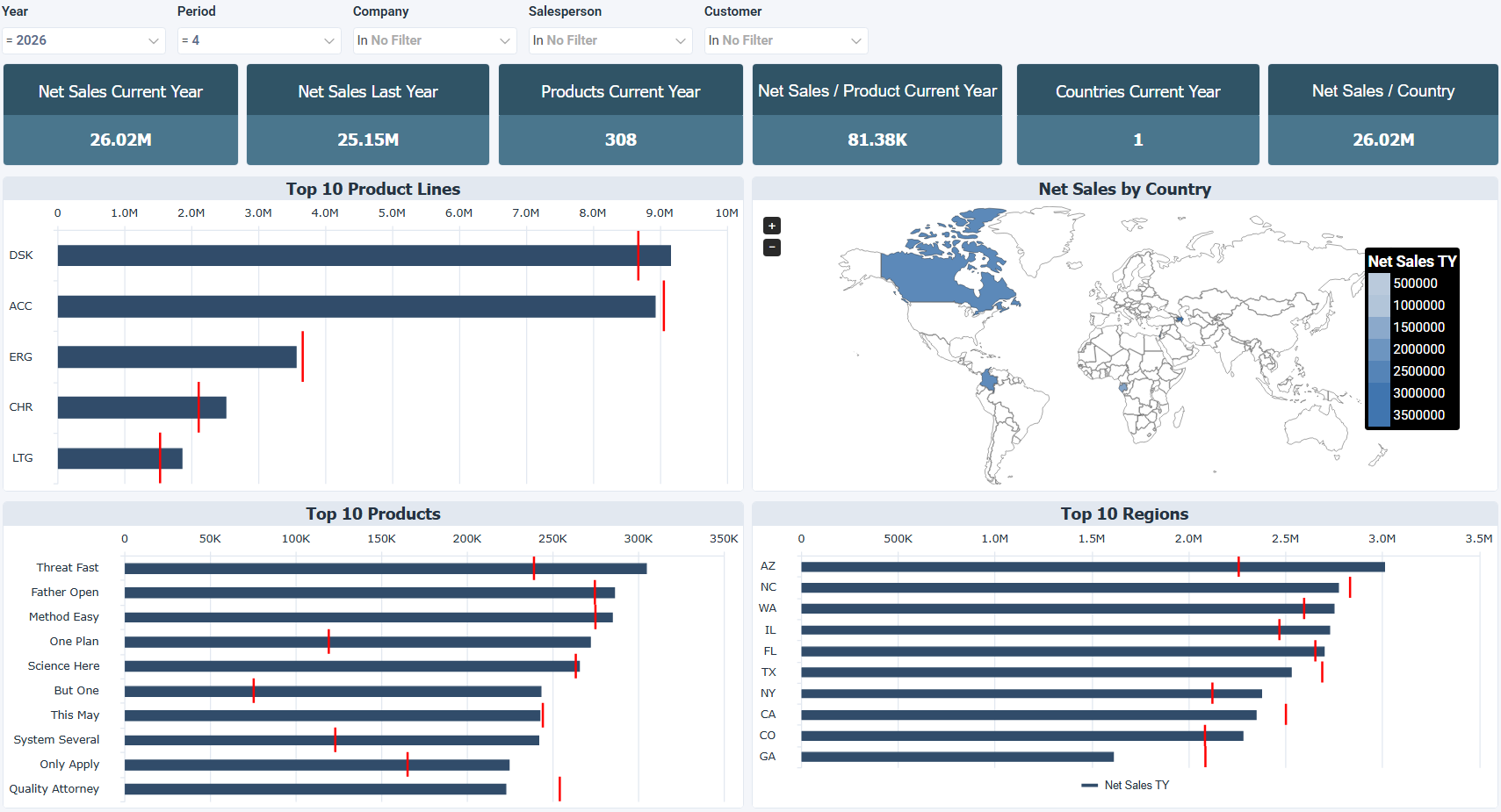Click the 3500000 legend color swatch
This screenshot has width=1501, height=812.
tap(1379, 415)
